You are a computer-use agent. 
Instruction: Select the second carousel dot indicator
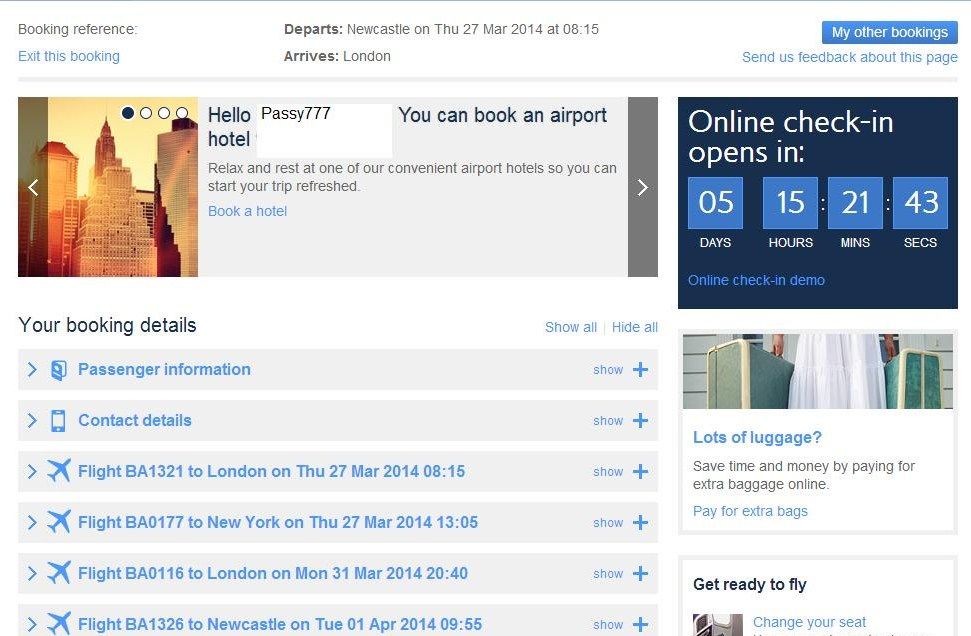[146, 113]
